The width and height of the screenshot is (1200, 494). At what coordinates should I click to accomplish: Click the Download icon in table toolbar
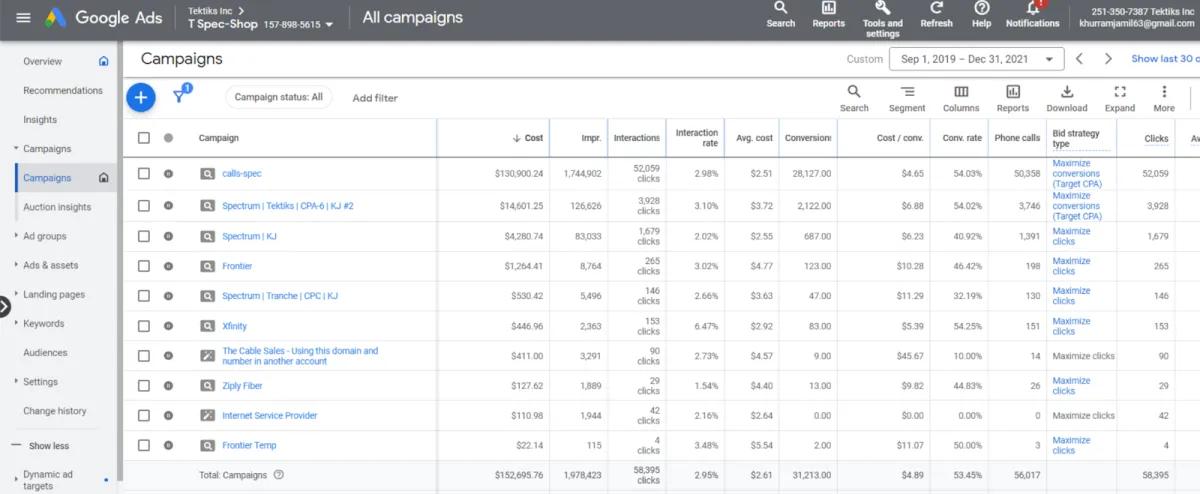coord(1066,93)
